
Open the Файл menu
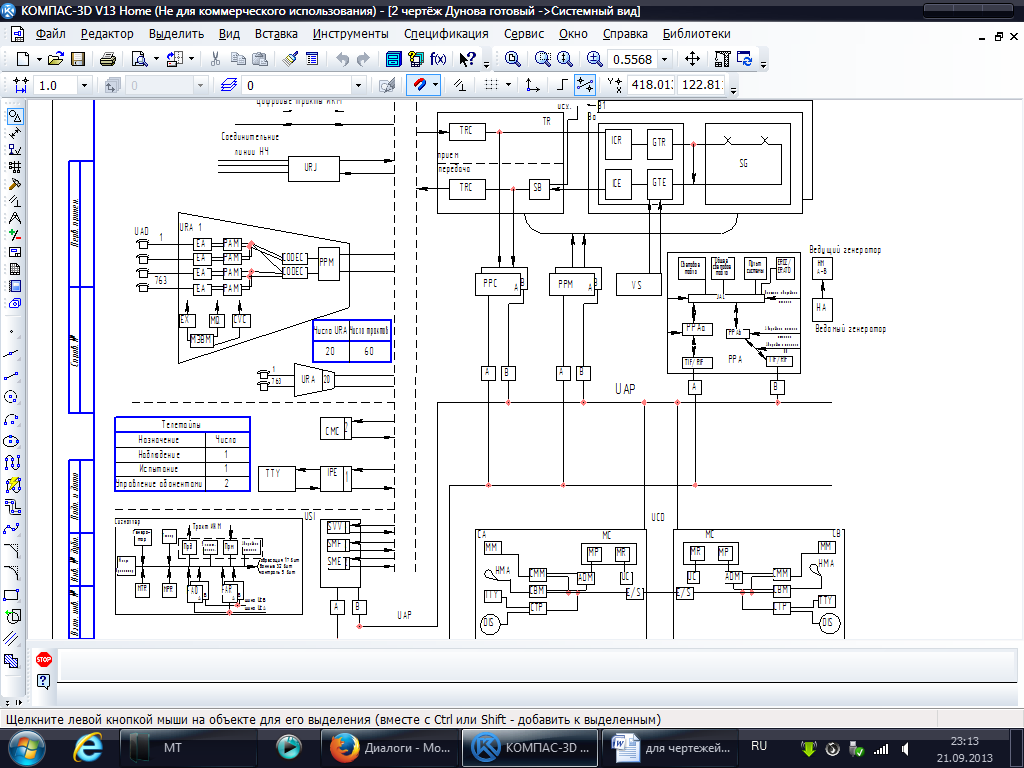50,34
